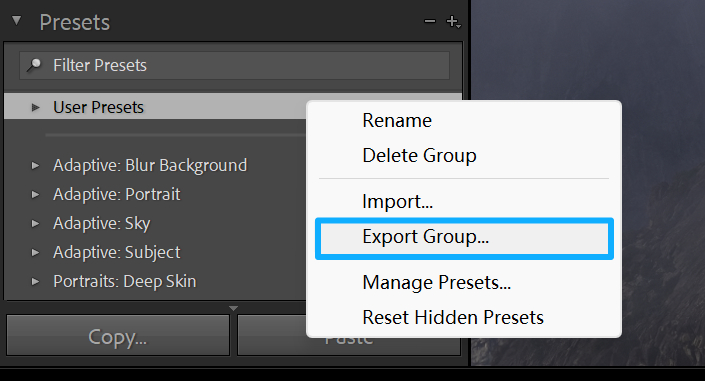The image size is (705, 381).
Task: Expand Adaptive: Blur Background group
Action: tap(36, 166)
